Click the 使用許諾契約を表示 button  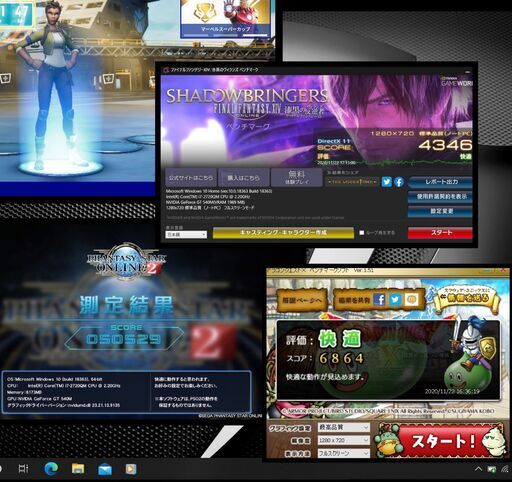click(x=440, y=197)
